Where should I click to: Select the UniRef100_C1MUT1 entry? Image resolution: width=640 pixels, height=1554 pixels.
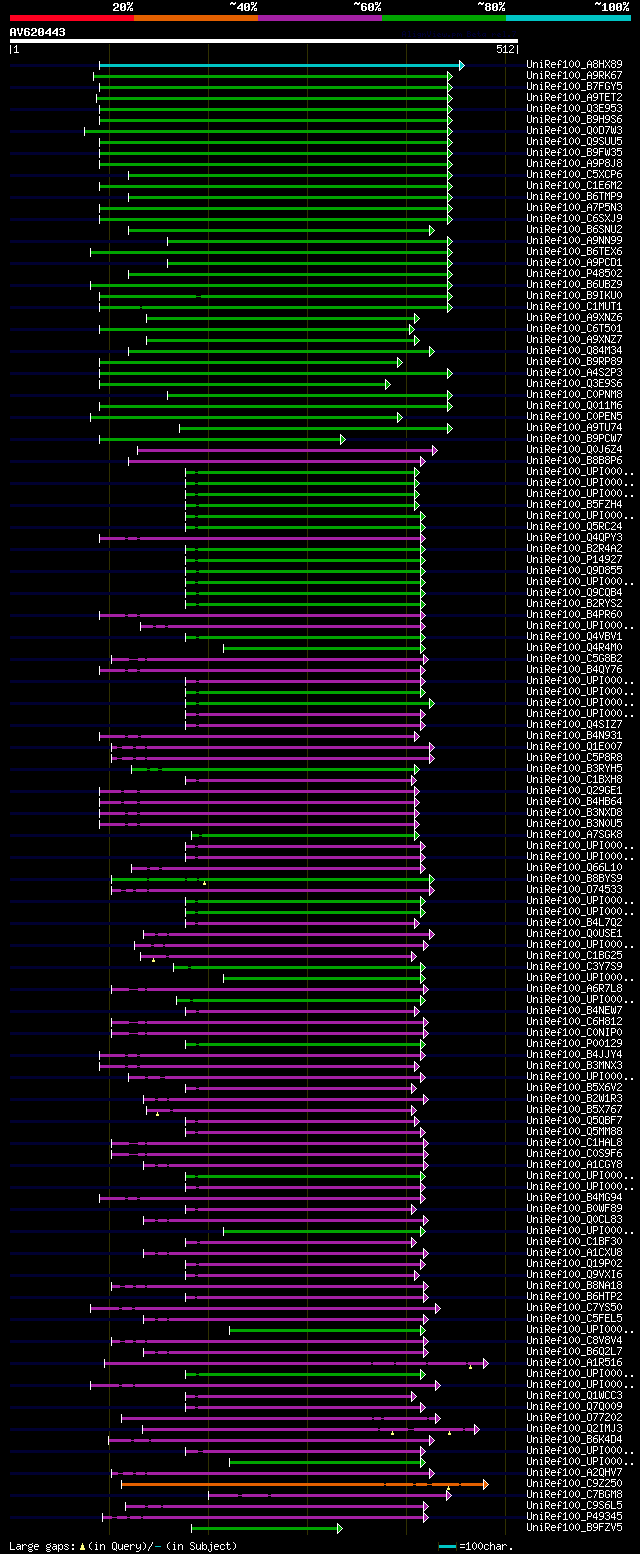(574, 307)
